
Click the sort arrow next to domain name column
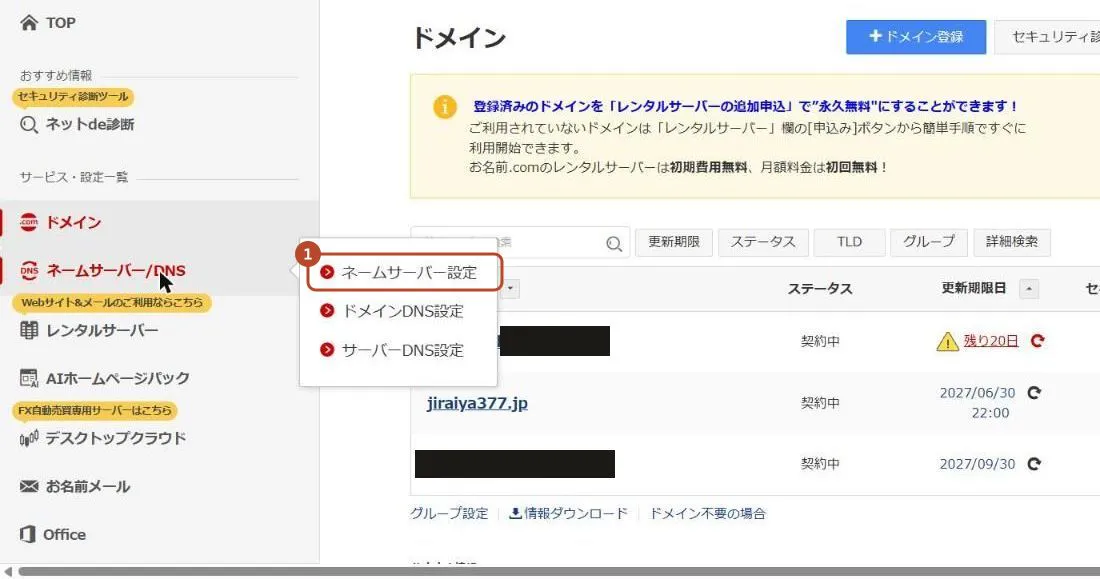(510, 288)
